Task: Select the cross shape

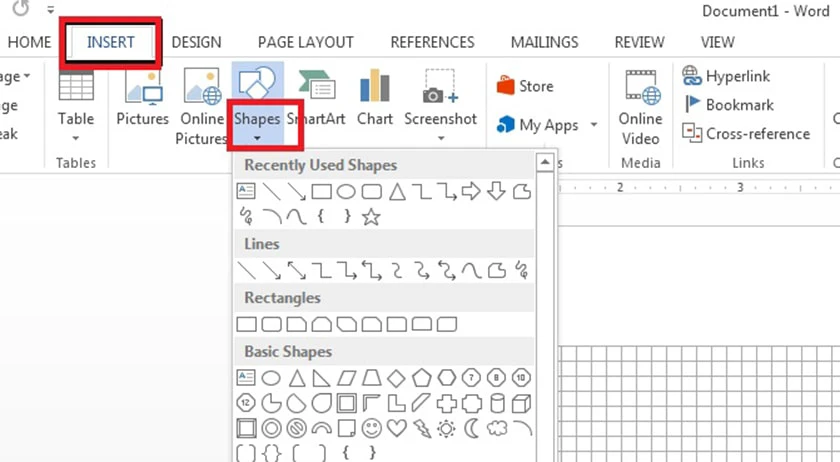Action: click(447, 404)
